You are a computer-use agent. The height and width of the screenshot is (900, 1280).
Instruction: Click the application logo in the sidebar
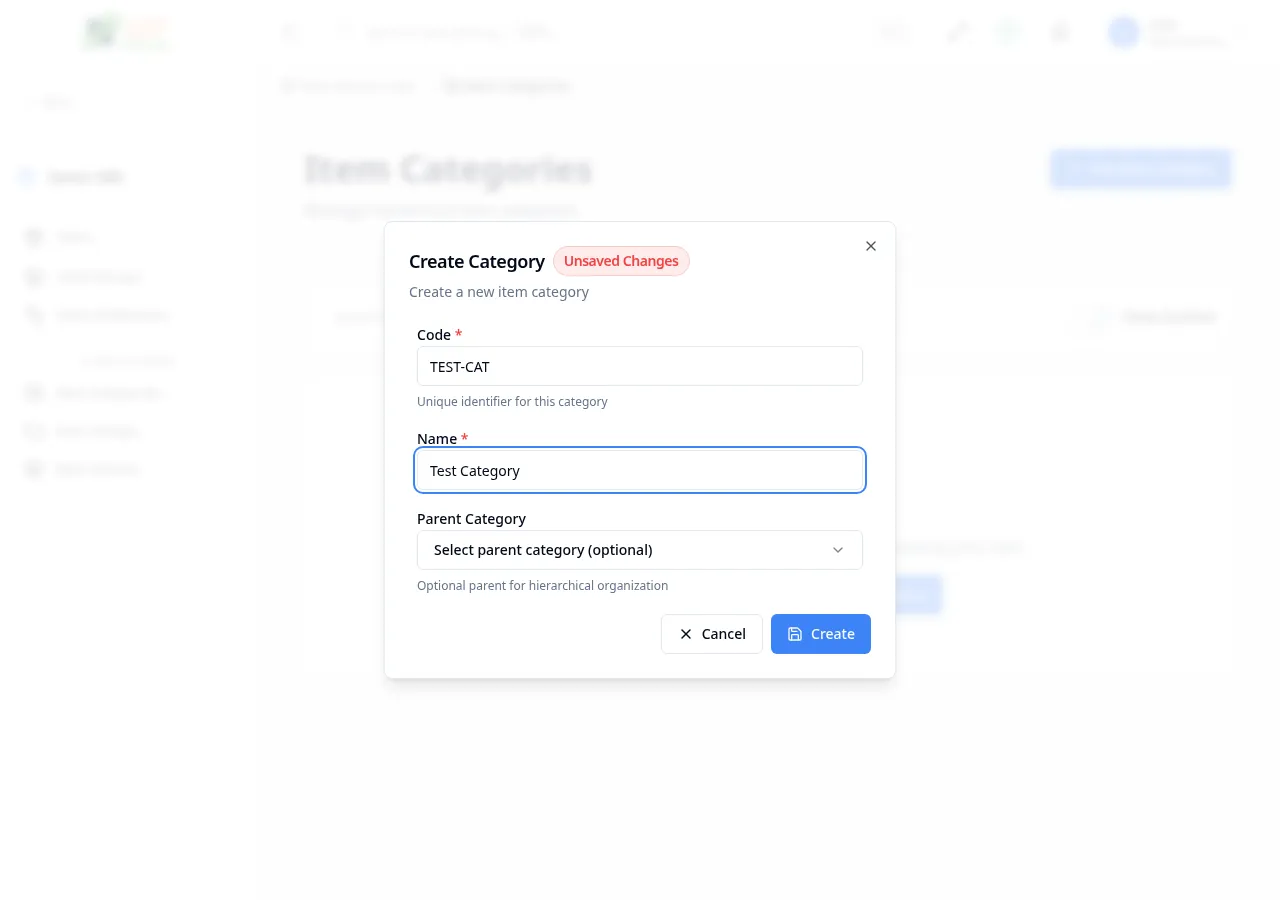point(126,32)
